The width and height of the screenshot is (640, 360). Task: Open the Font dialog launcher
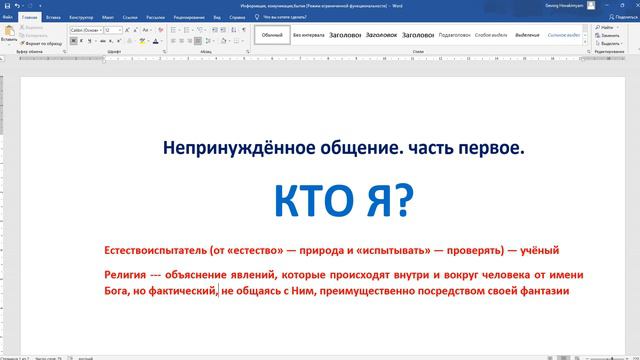[164, 52]
